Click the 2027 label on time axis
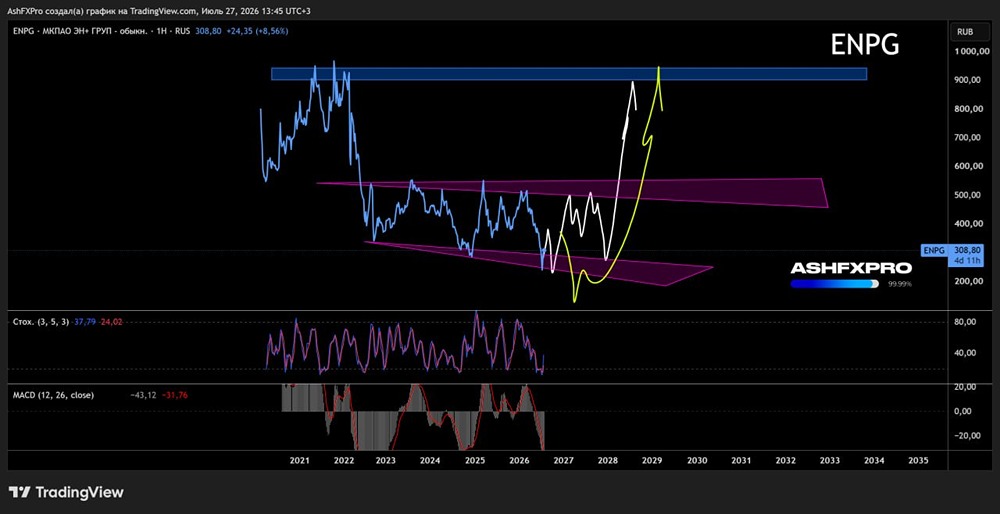Image resolution: width=1000 pixels, height=514 pixels. coord(563,460)
